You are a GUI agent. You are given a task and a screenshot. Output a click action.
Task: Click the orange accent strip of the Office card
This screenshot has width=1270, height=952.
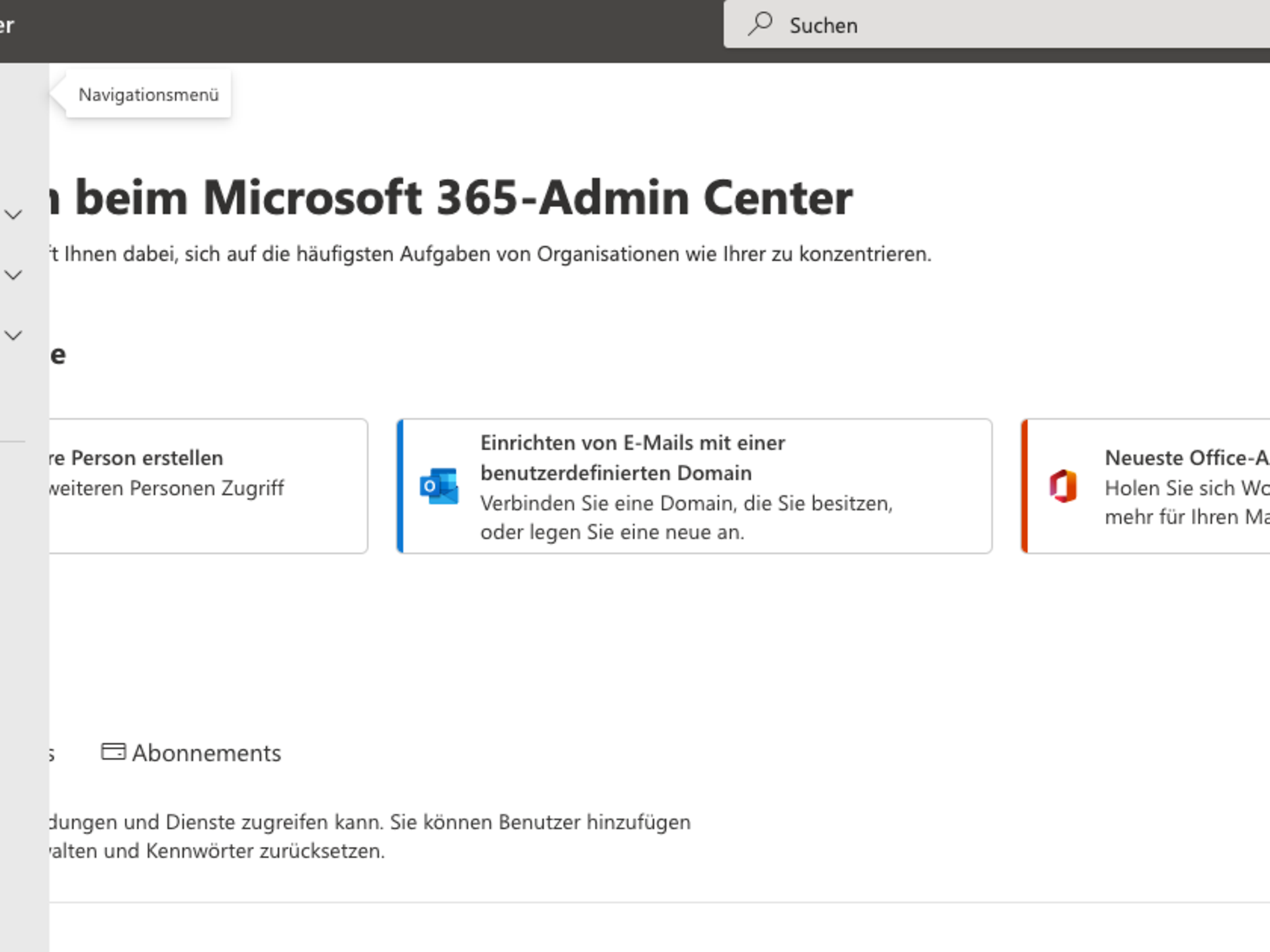pyautogui.click(x=1024, y=485)
